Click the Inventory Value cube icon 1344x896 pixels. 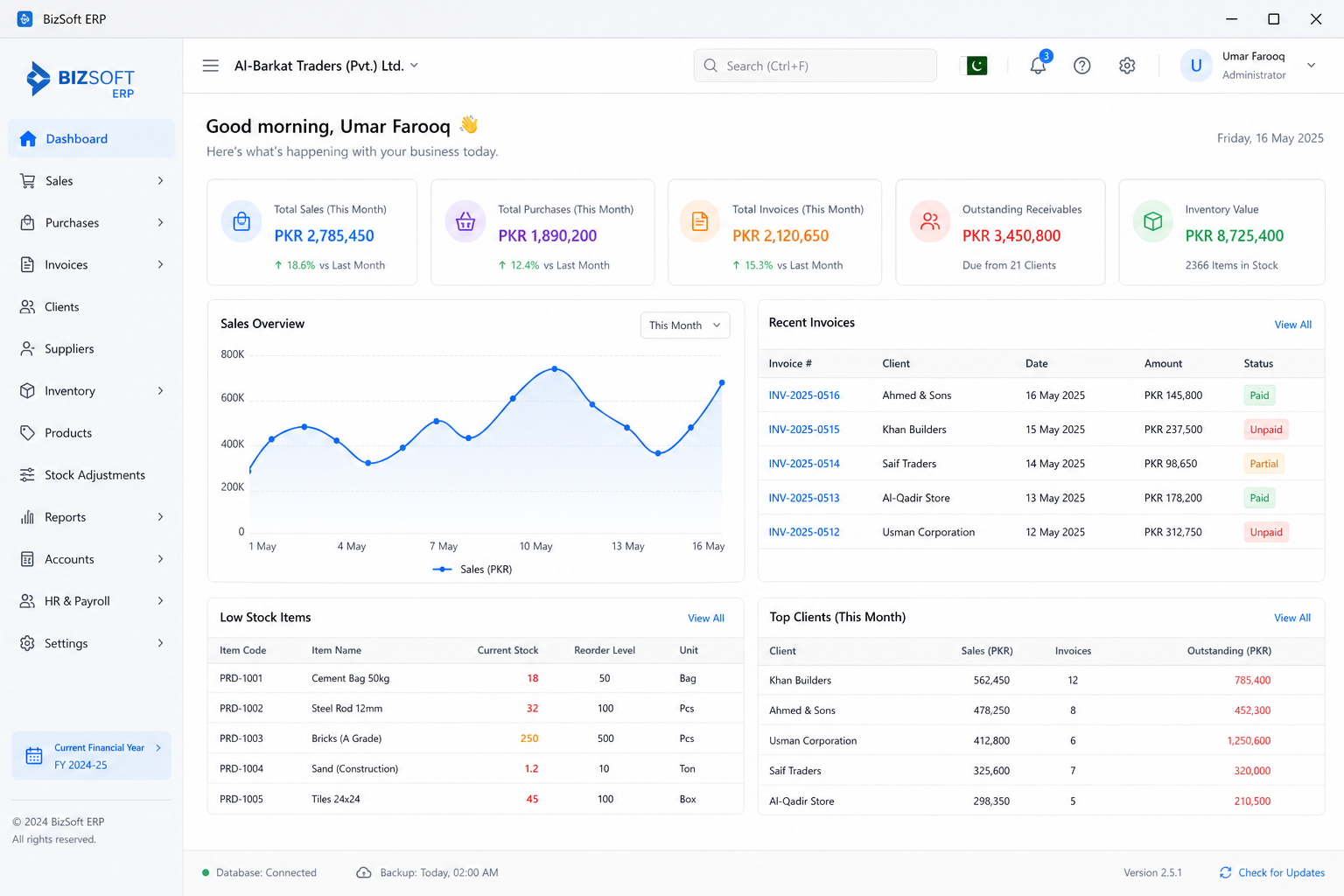tap(1153, 221)
